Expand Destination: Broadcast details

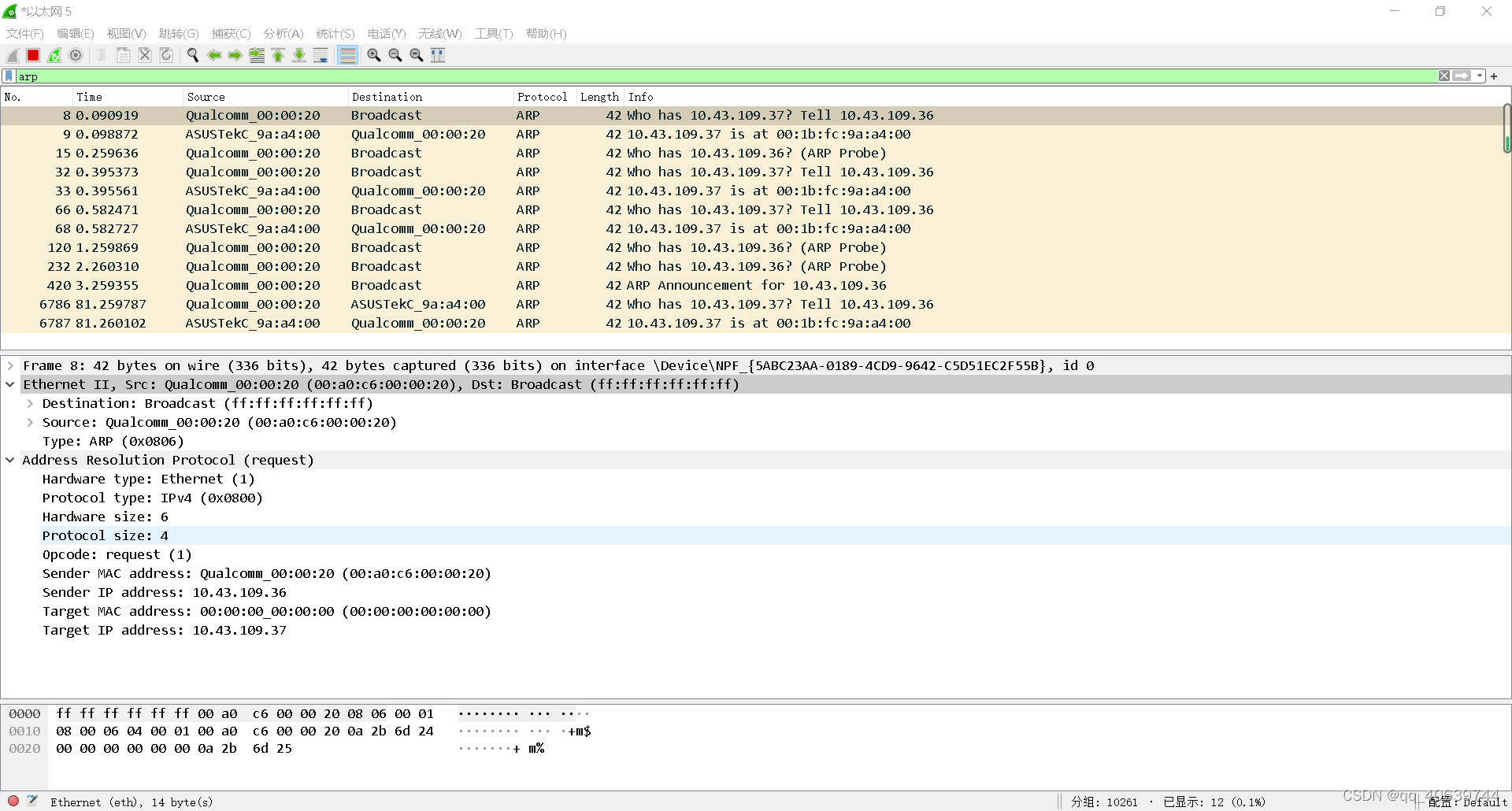(x=30, y=403)
